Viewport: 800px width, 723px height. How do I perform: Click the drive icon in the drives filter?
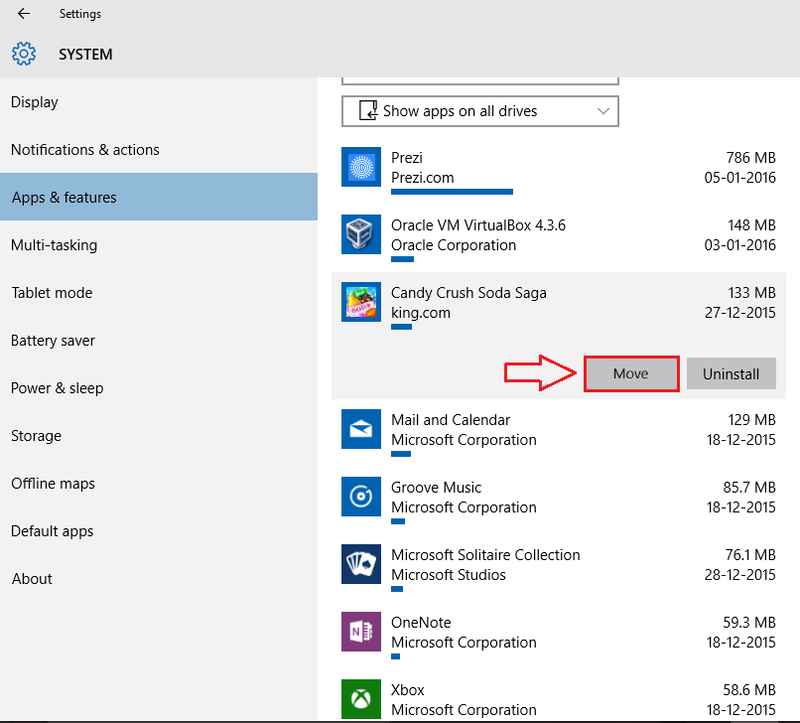click(368, 111)
